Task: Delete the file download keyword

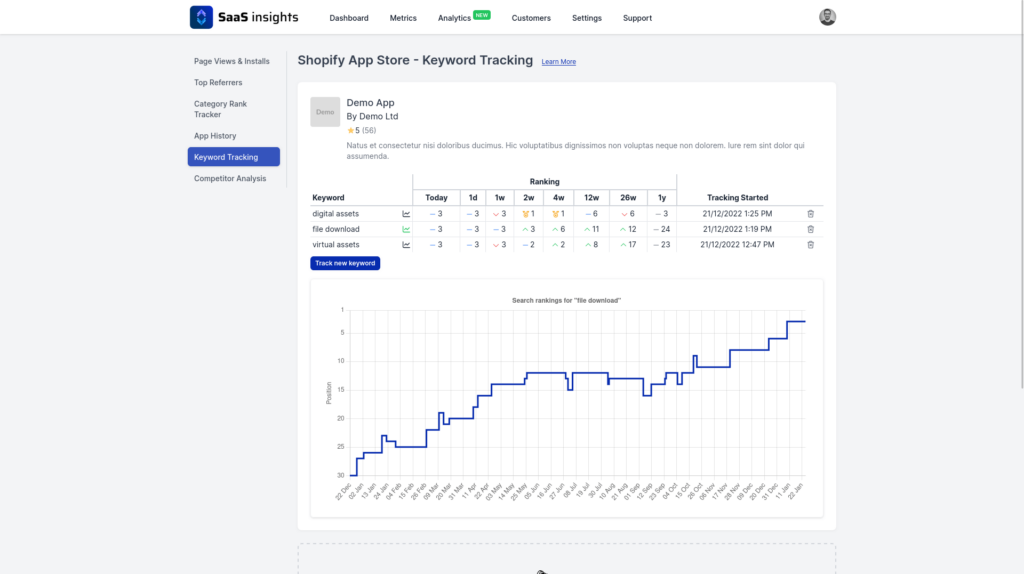Action: 810,229
